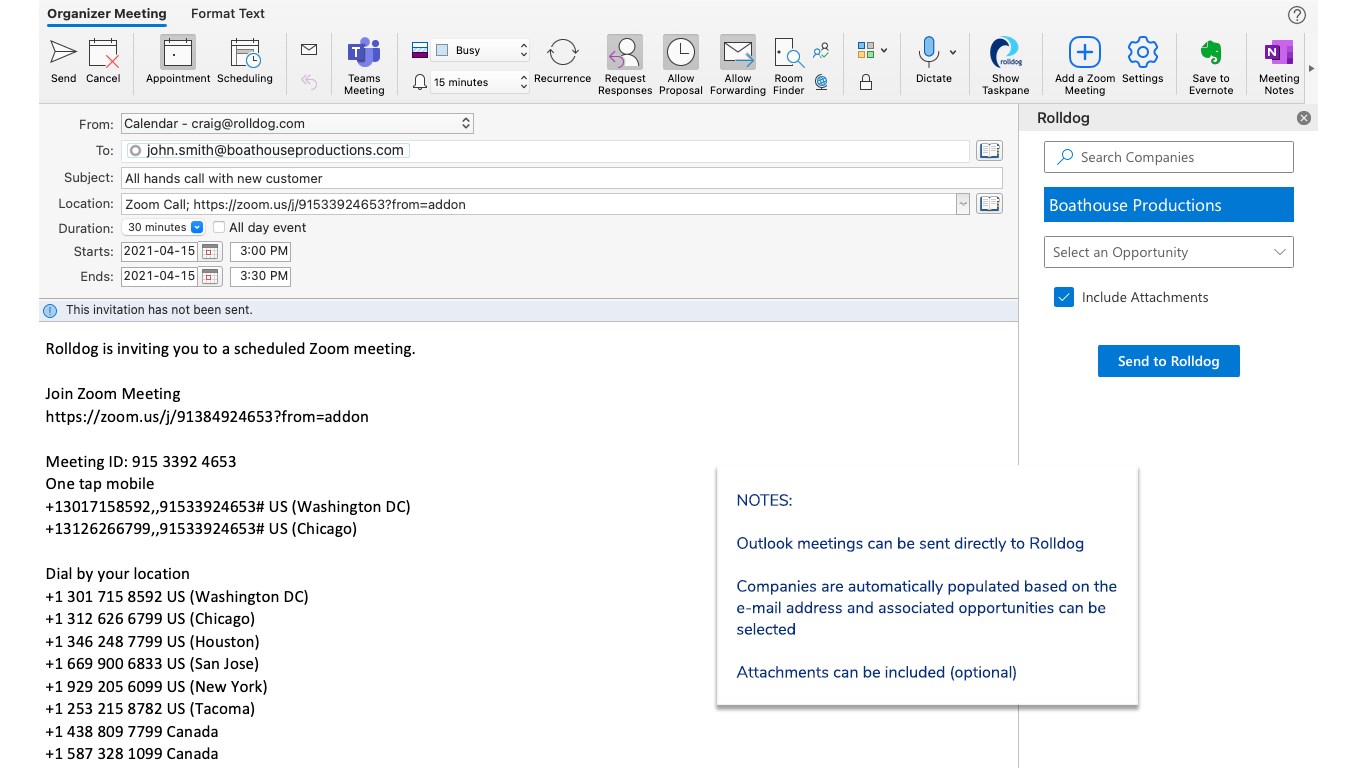
Task: Toggle Allow Forwarding option
Action: tap(738, 66)
